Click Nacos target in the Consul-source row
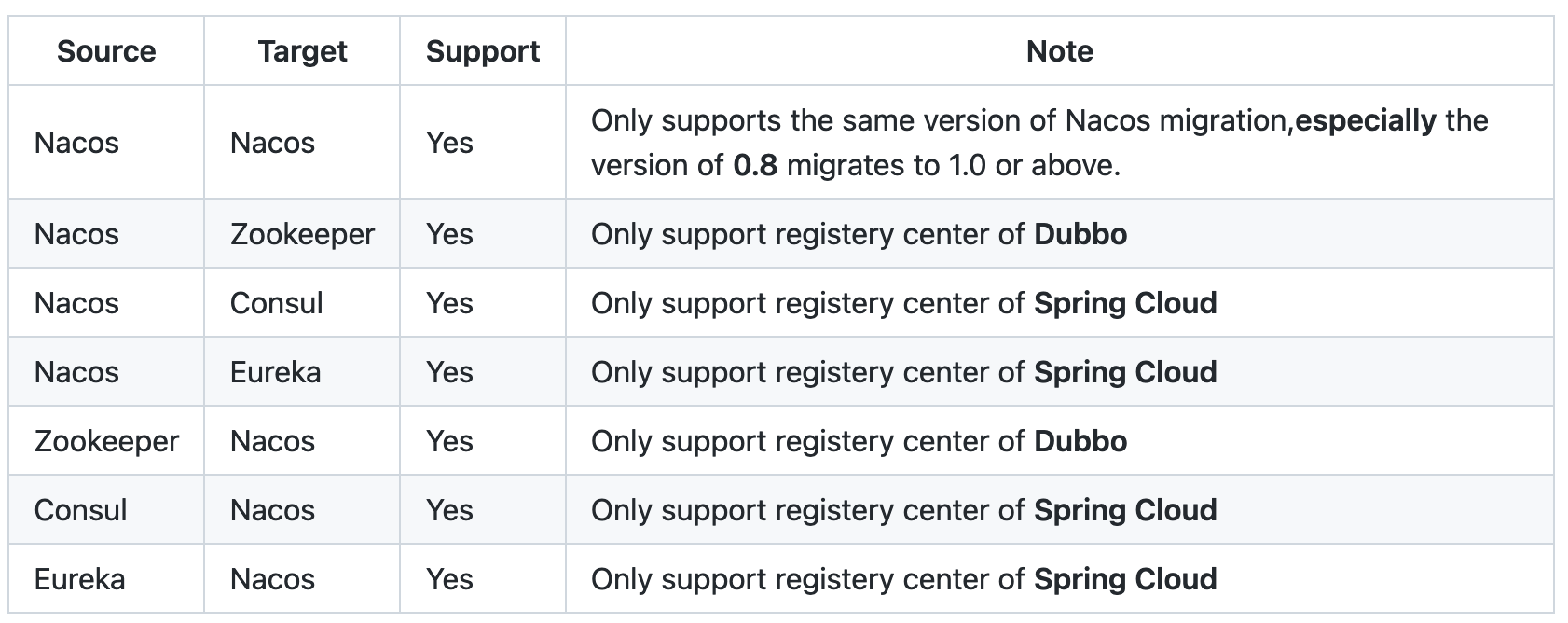The width and height of the screenshot is (1568, 623). (x=272, y=510)
